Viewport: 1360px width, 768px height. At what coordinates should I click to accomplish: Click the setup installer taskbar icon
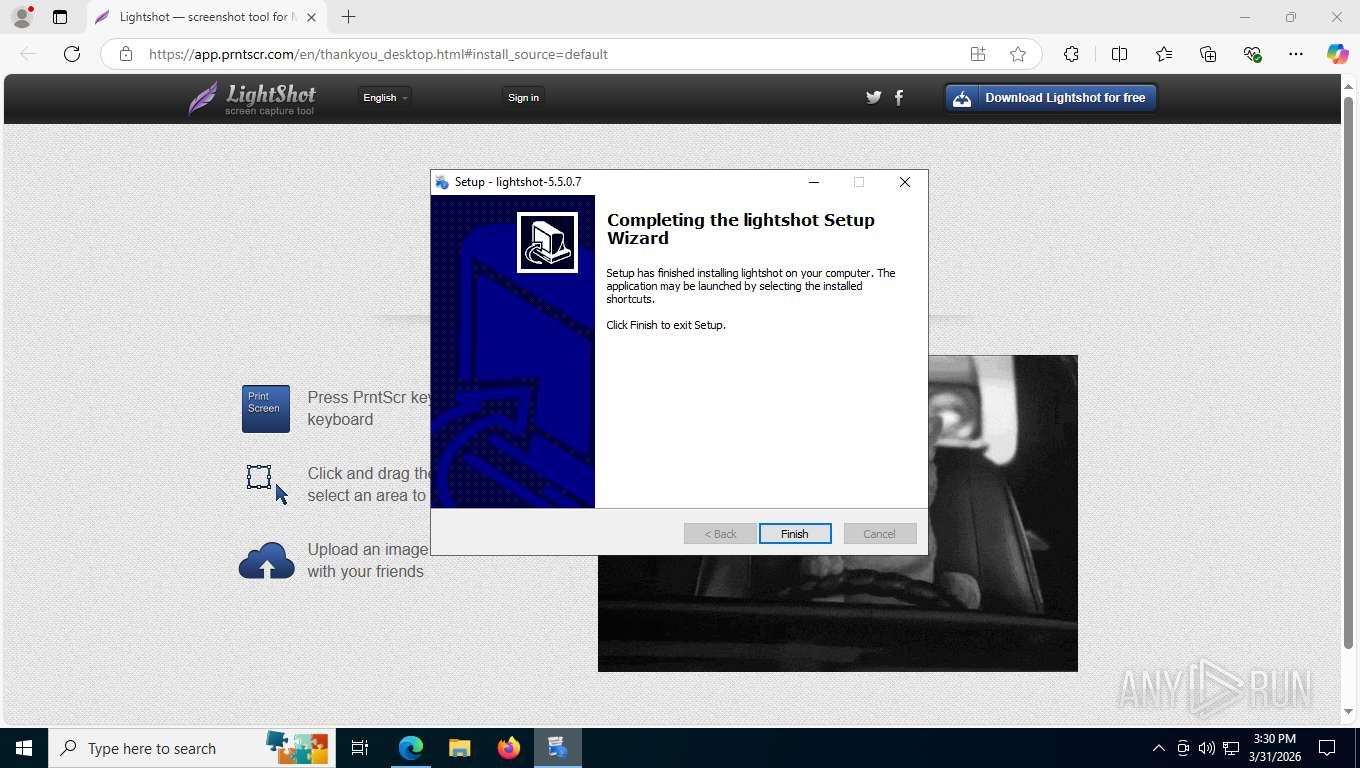[558, 748]
